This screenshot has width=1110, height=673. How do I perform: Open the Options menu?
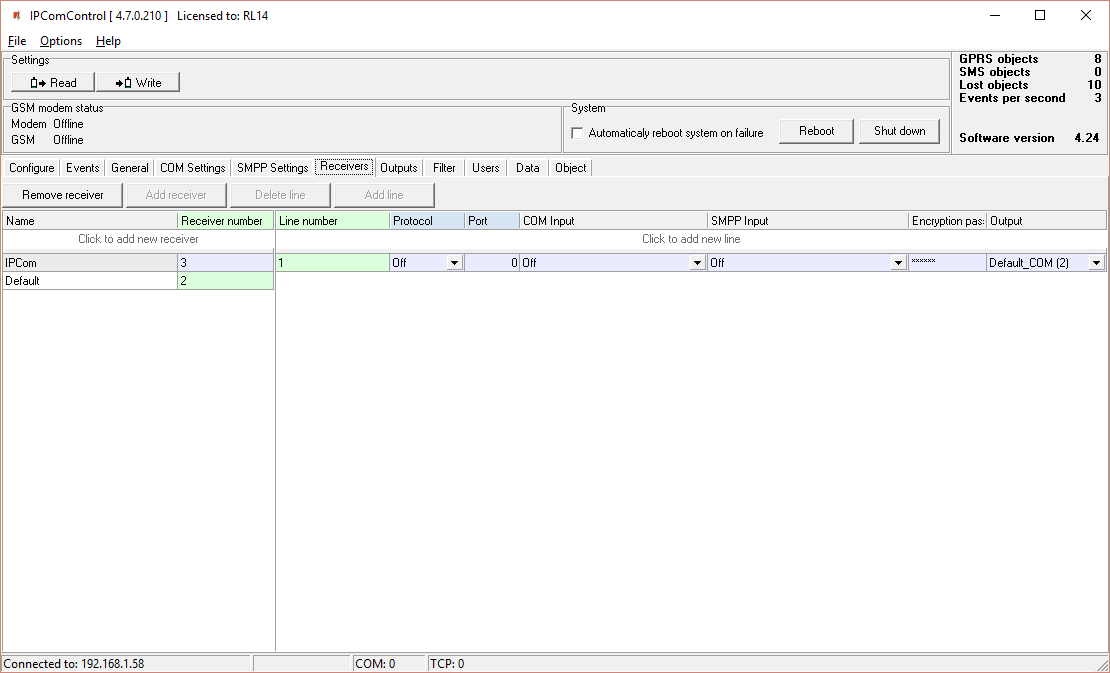(x=61, y=41)
